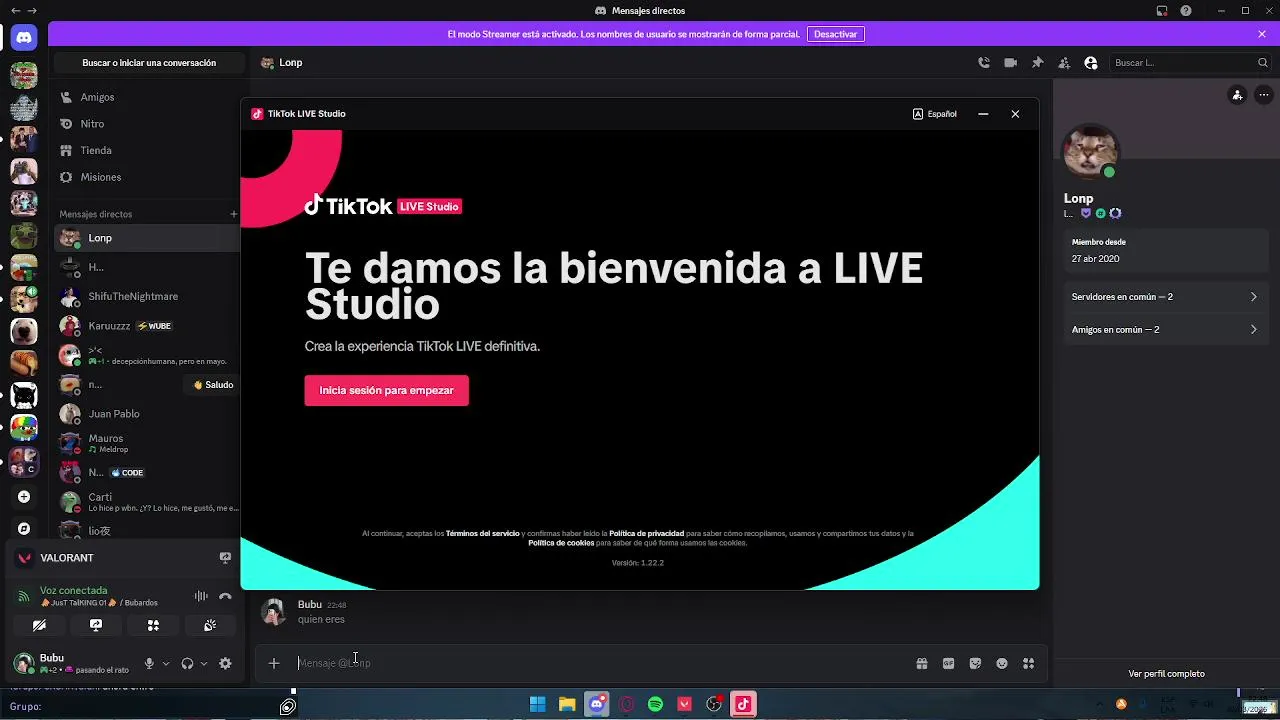The image size is (1280, 720).
Task: Click 'Ver perfil completo' link
Action: click(x=1166, y=674)
